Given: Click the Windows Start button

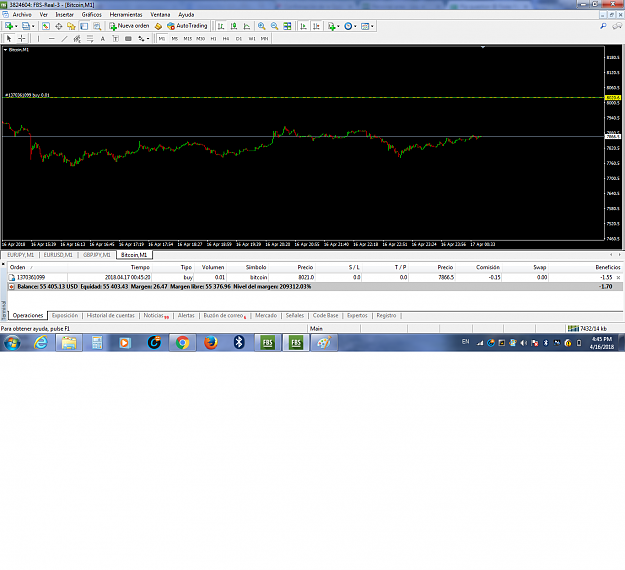Looking at the screenshot, I should click(12, 343).
